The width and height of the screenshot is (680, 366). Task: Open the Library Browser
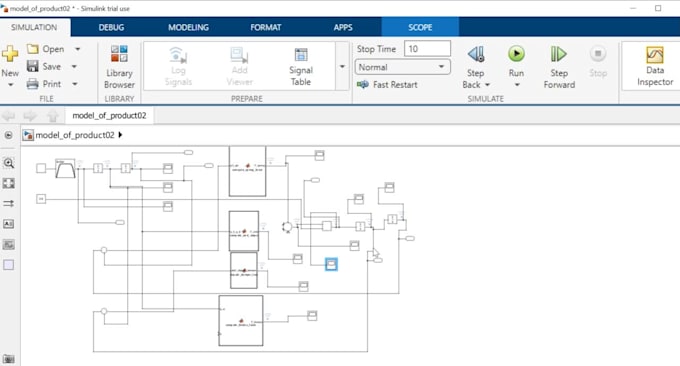point(119,67)
